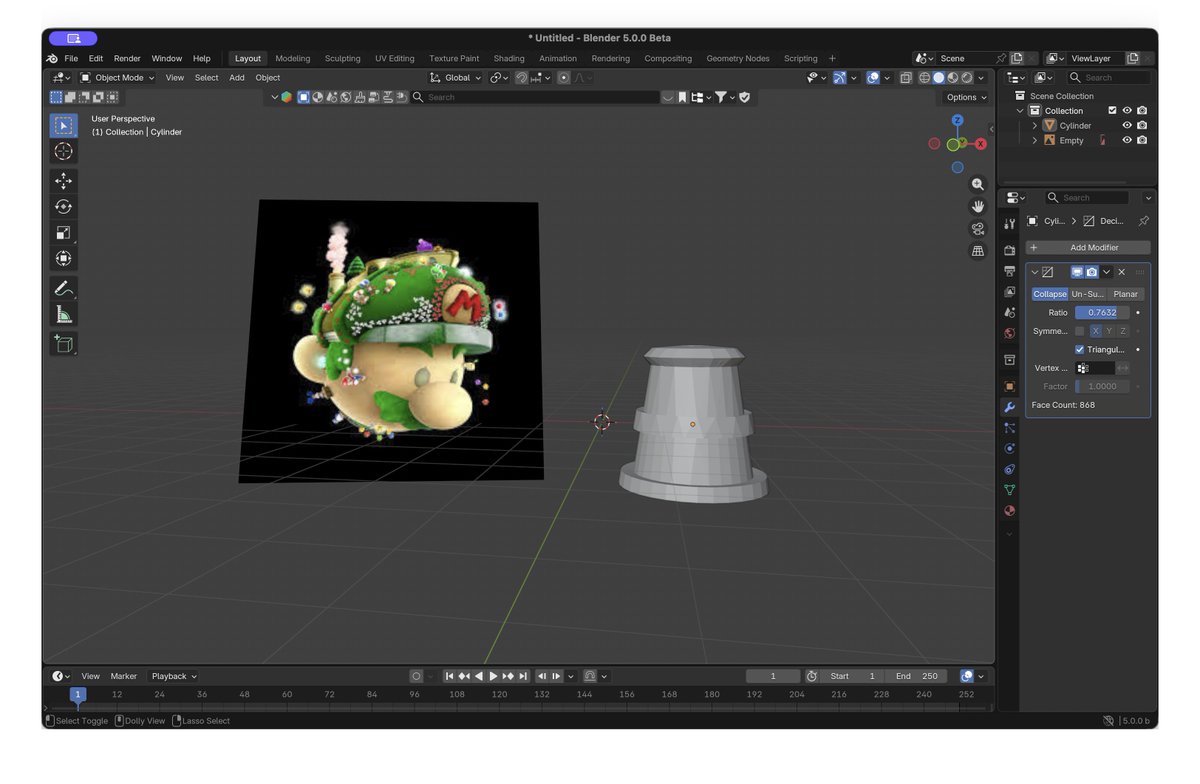Click the Add Modifier button
Screen dimensions: 1200x784
pos(1088,247)
